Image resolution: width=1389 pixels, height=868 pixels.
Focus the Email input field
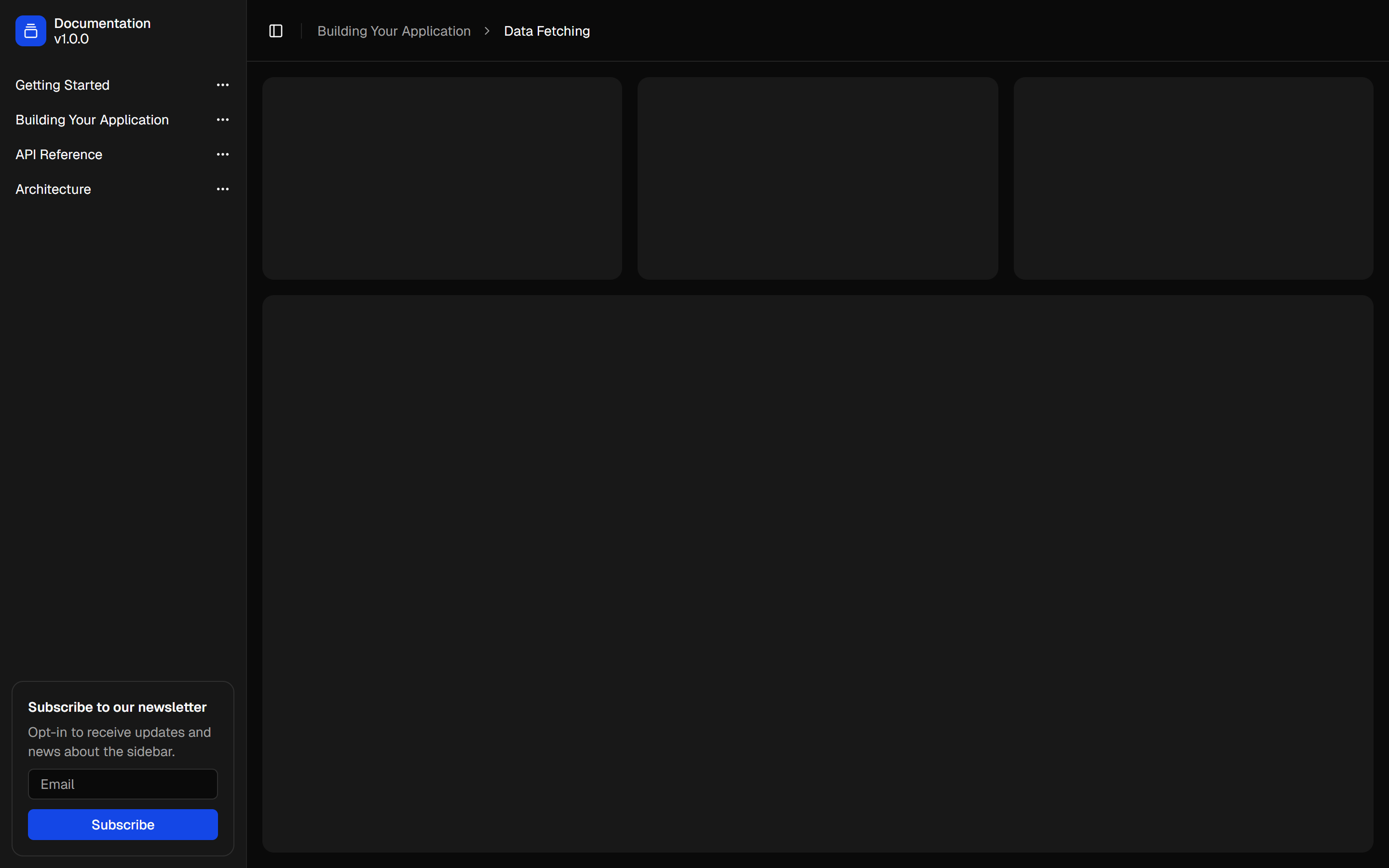click(x=123, y=784)
